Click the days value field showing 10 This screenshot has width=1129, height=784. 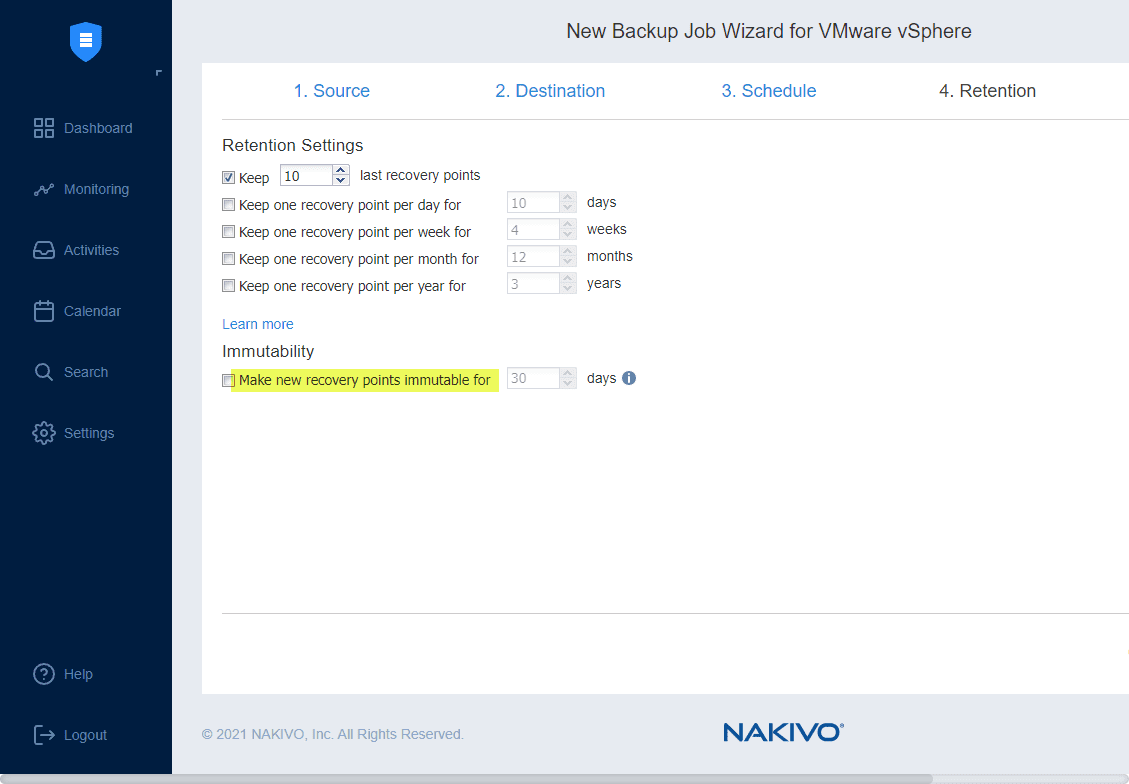534,202
